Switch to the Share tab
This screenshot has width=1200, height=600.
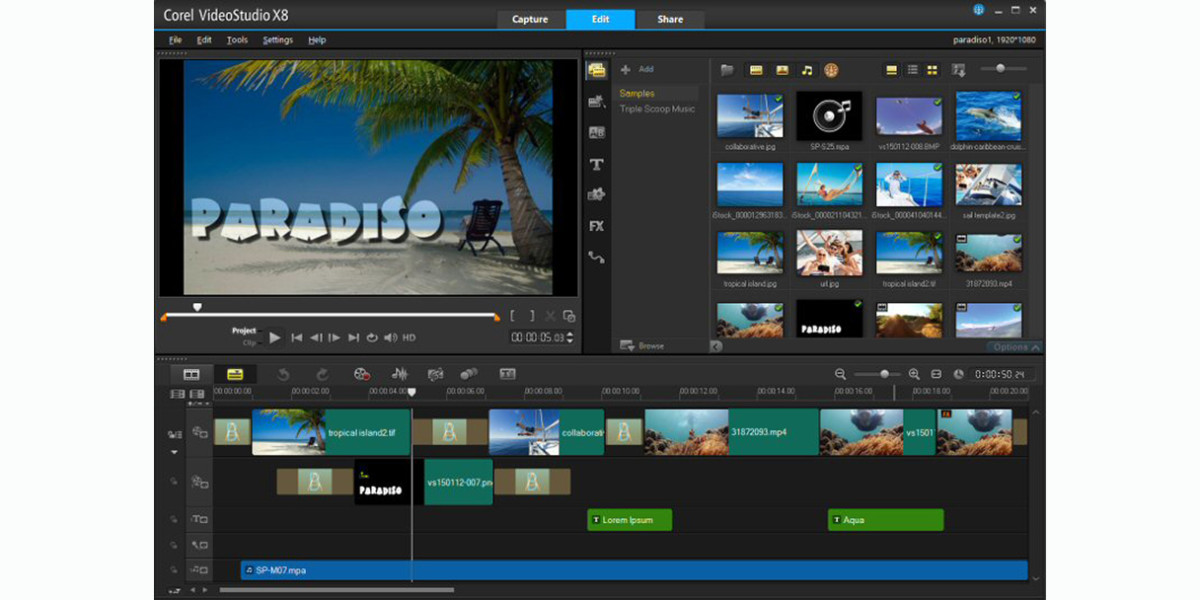tap(670, 19)
